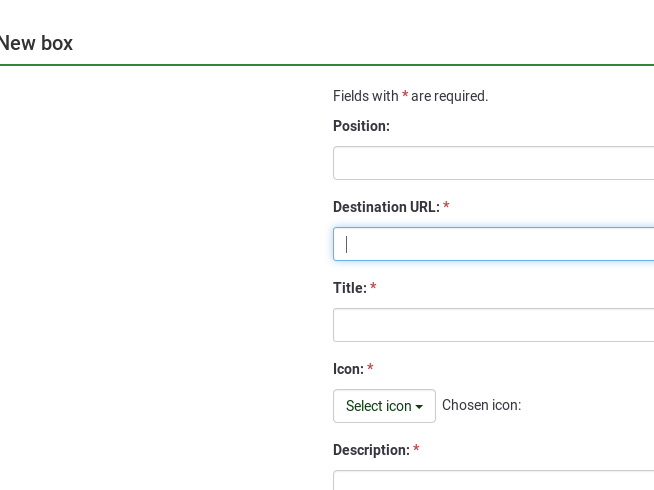This screenshot has width=654, height=490.
Task: Select the Description text field
Action: coord(493,481)
